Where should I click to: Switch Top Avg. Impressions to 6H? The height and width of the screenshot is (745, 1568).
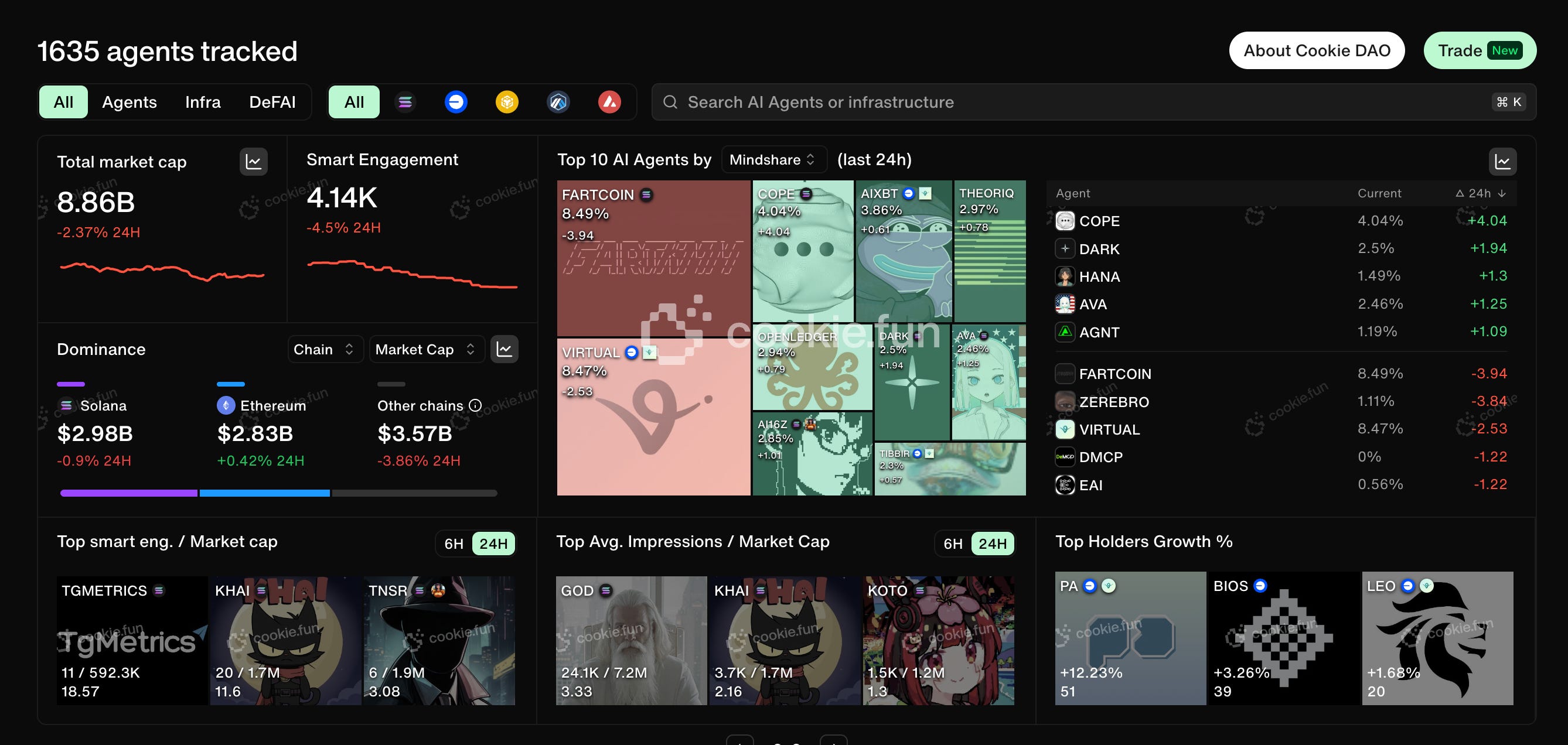click(953, 544)
